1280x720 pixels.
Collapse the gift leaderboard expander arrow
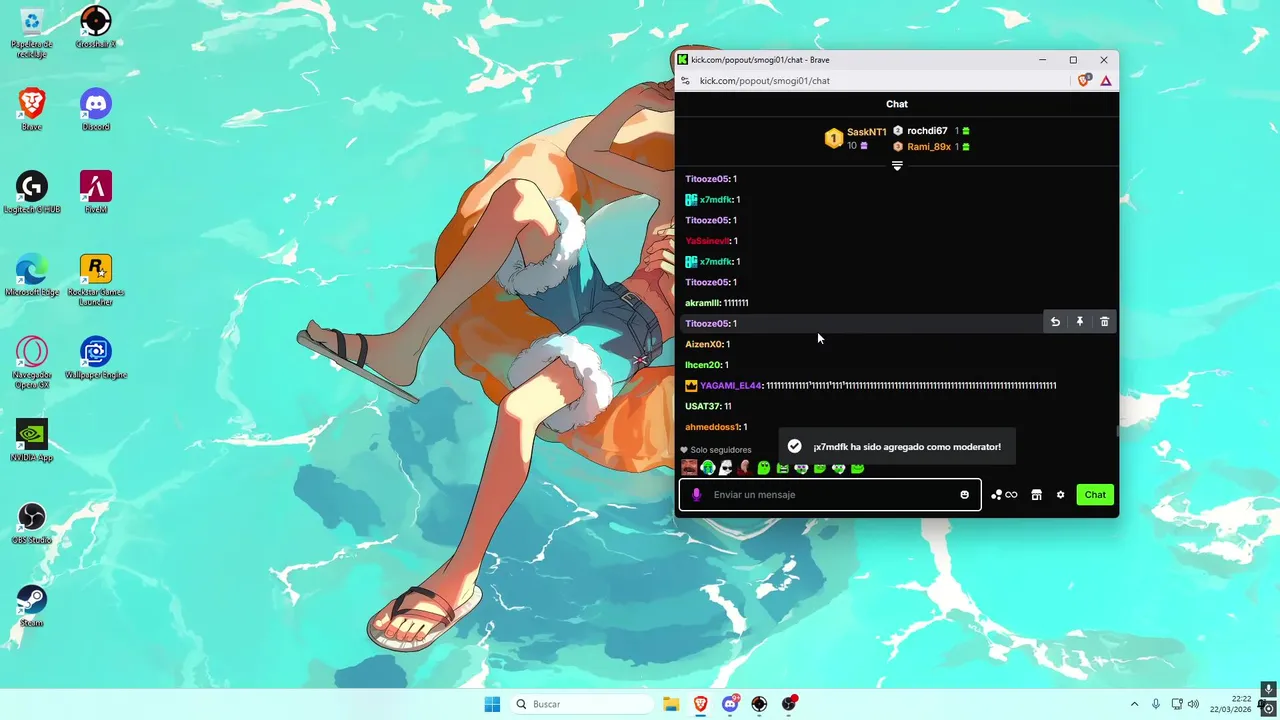(897, 166)
